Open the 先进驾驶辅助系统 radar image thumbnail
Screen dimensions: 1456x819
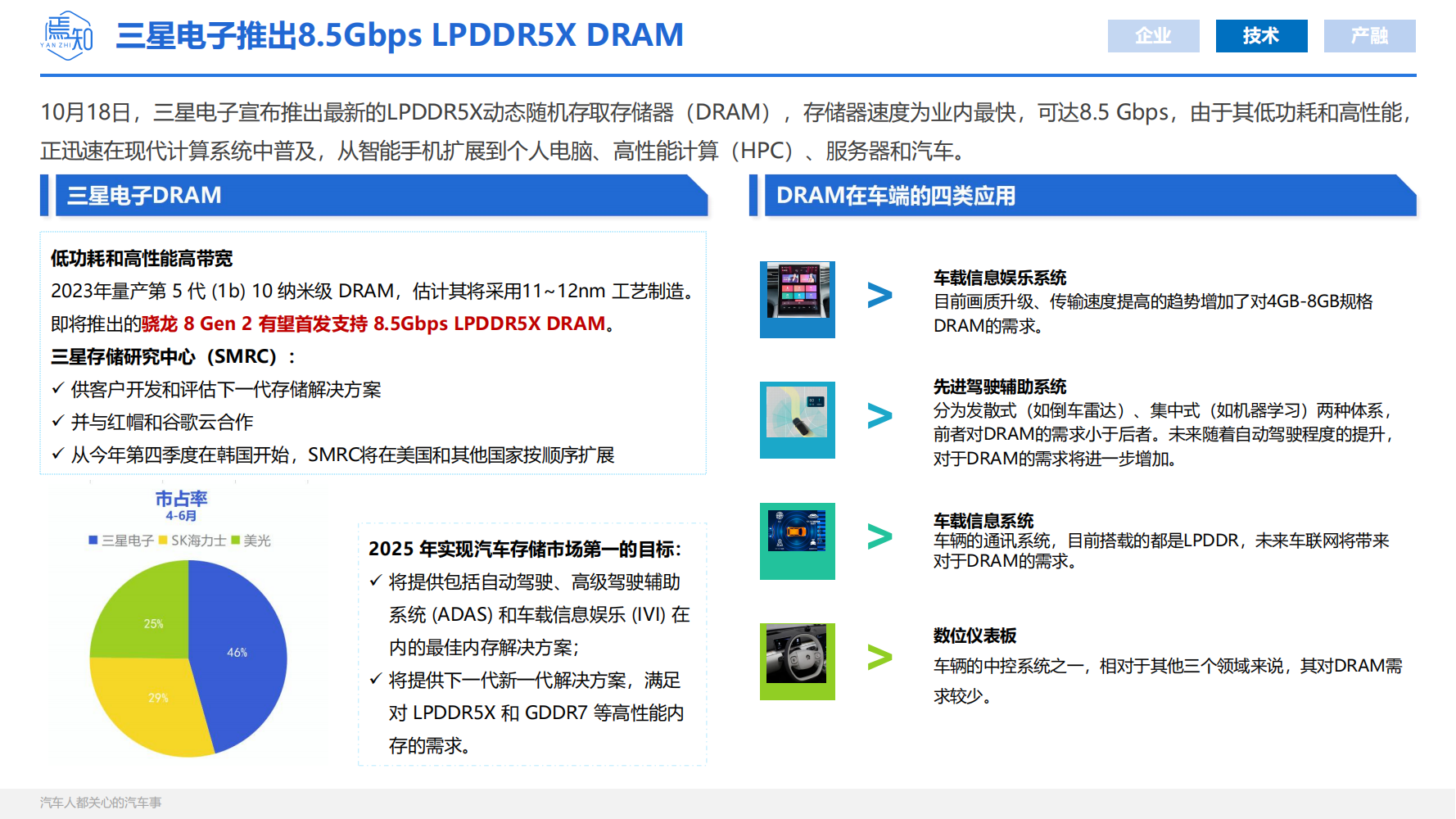(x=798, y=420)
